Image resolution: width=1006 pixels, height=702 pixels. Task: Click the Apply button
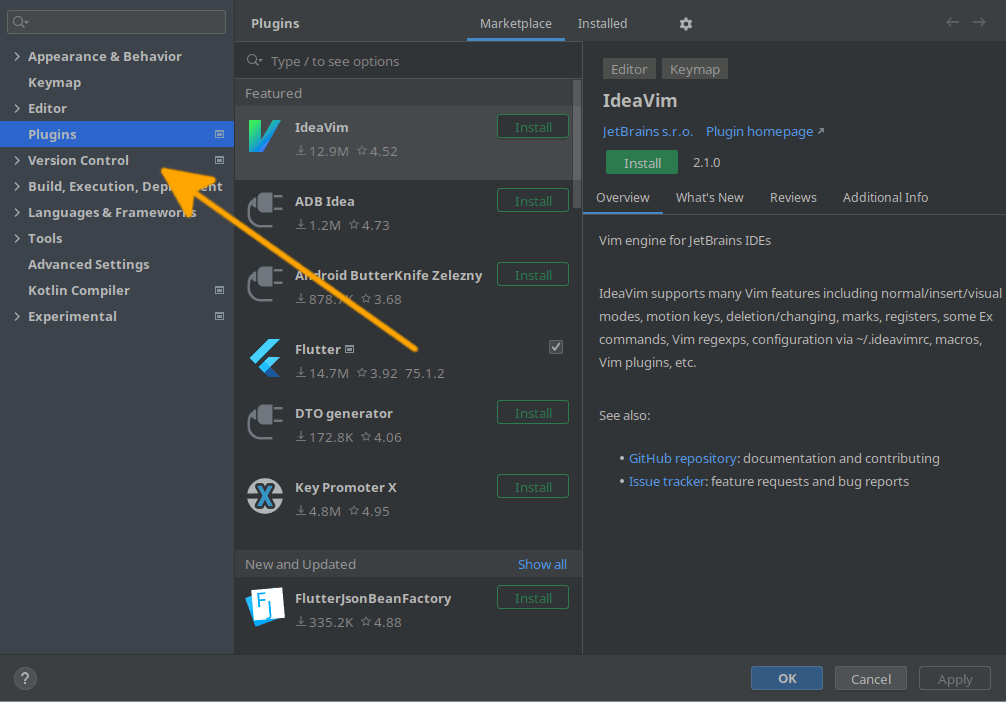point(955,678)
